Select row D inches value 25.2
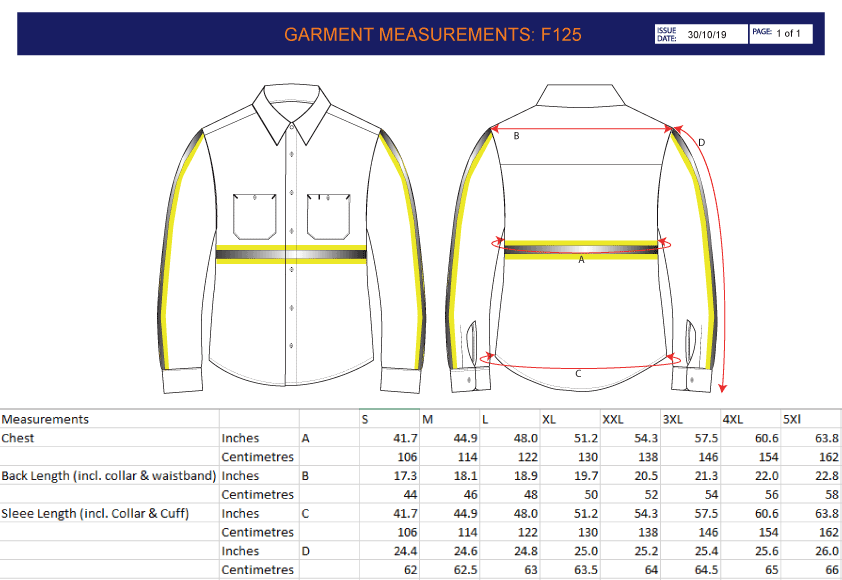The image size is (842, 580). 645,550
